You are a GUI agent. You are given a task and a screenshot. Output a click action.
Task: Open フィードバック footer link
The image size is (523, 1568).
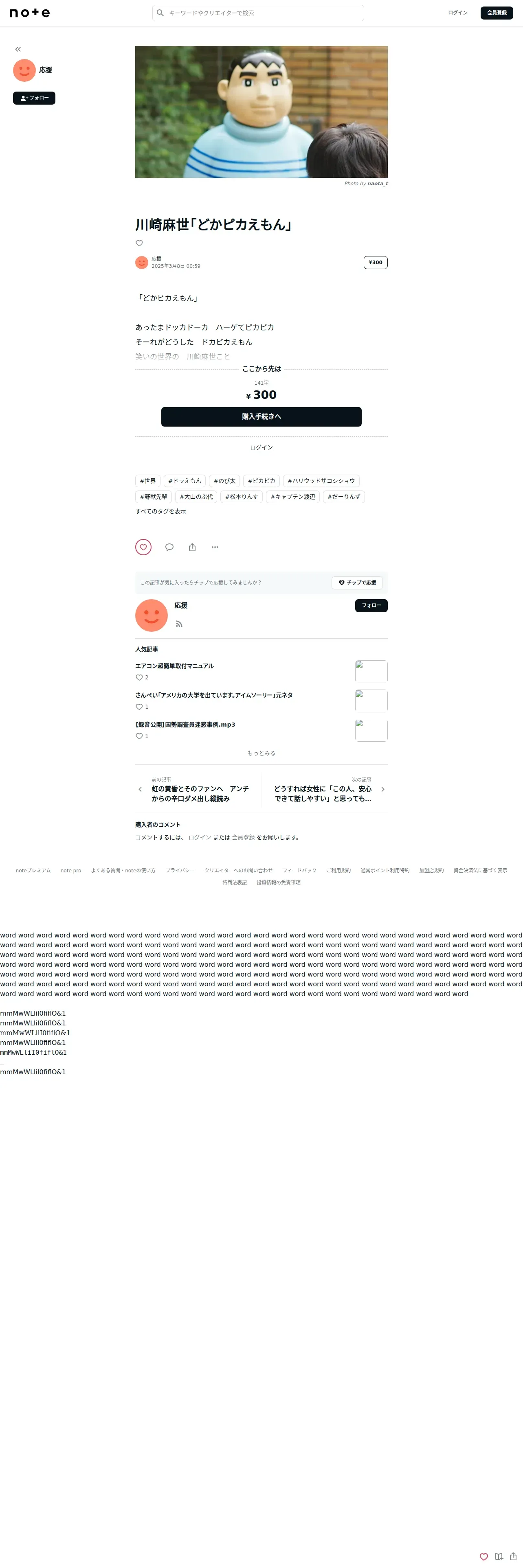coord(299,870)
